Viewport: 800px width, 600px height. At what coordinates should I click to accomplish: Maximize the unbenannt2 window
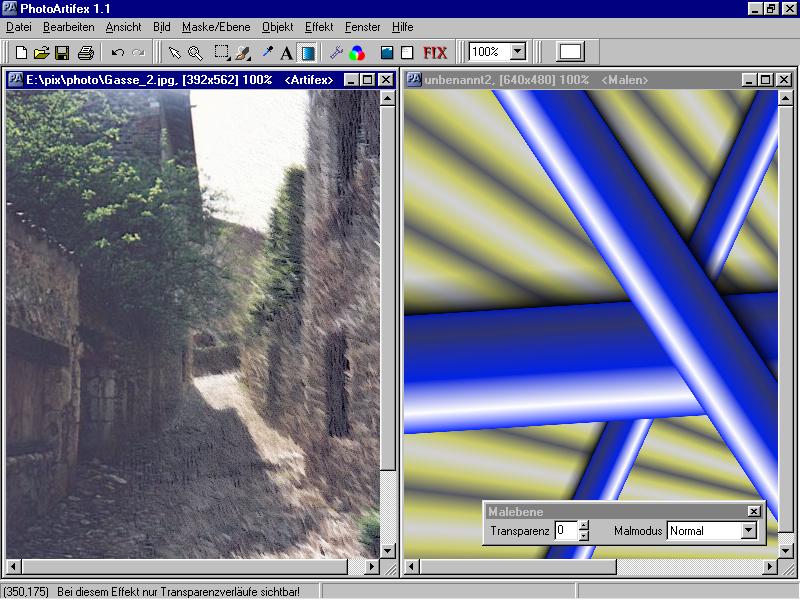[765, 80]
